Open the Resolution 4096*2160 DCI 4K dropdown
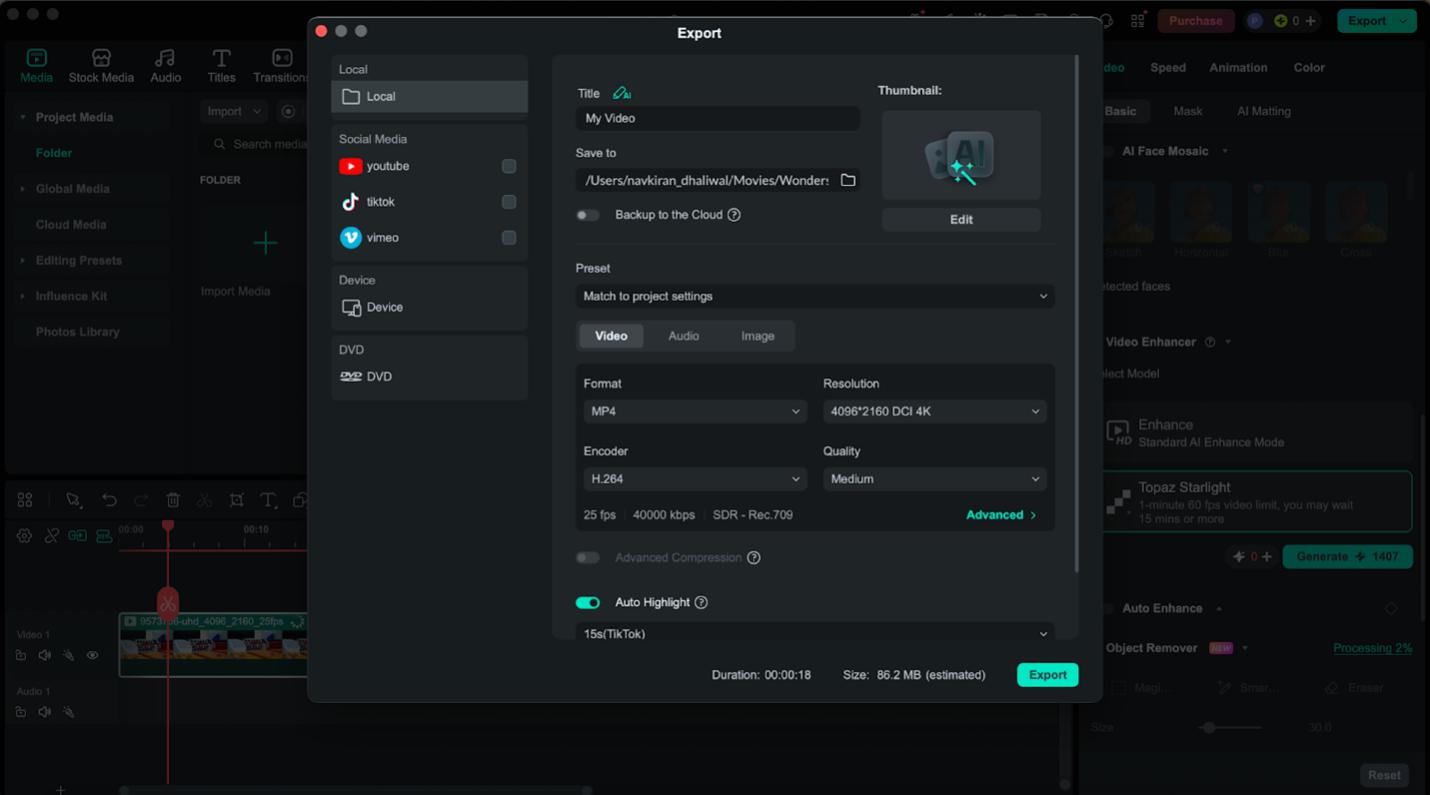The height and width of the screenshot is (795, 1430). click(x=934, y=411)
